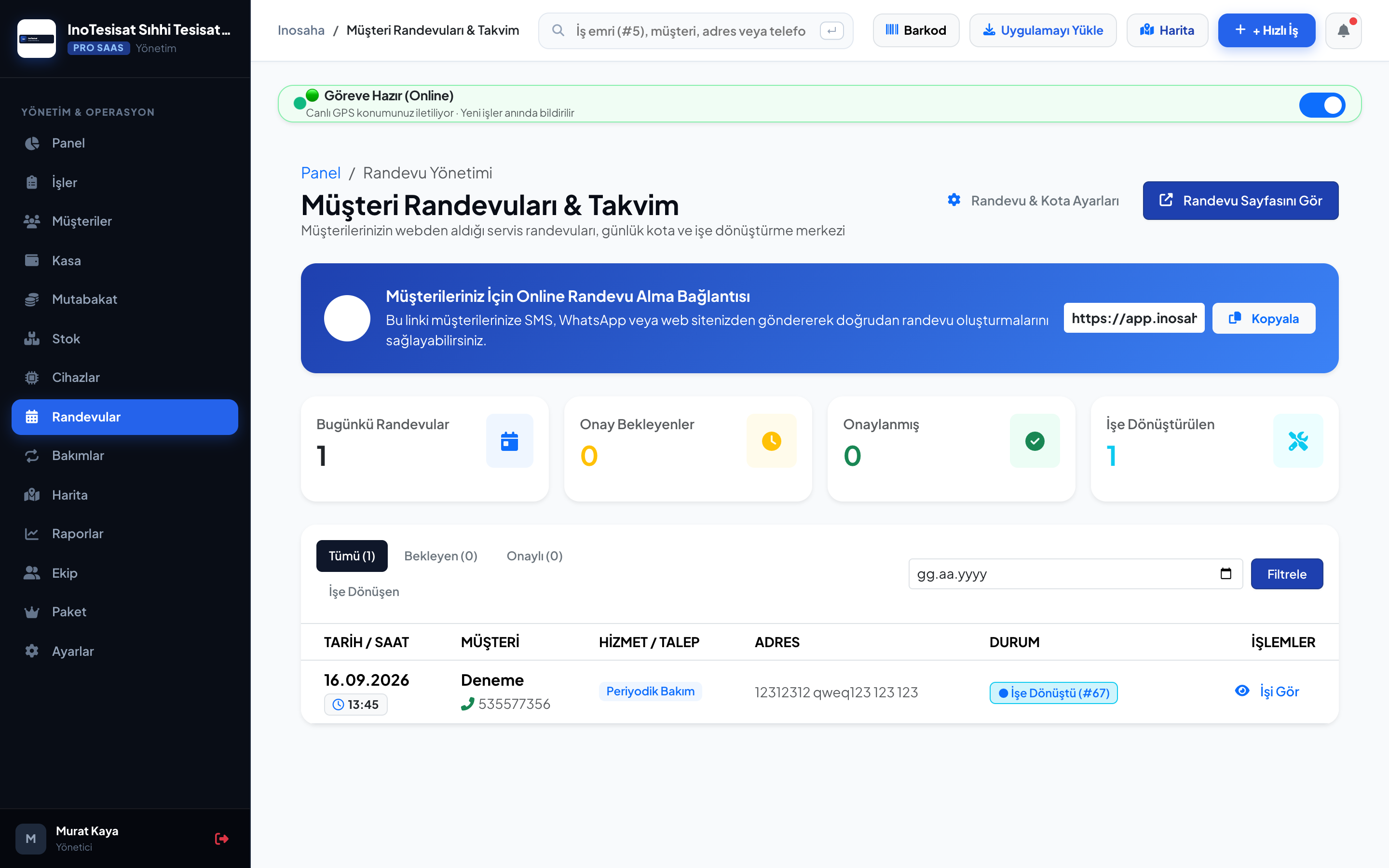
Task: Toggle the Göreve Hazır online switch
Action: pos(1322,105)
